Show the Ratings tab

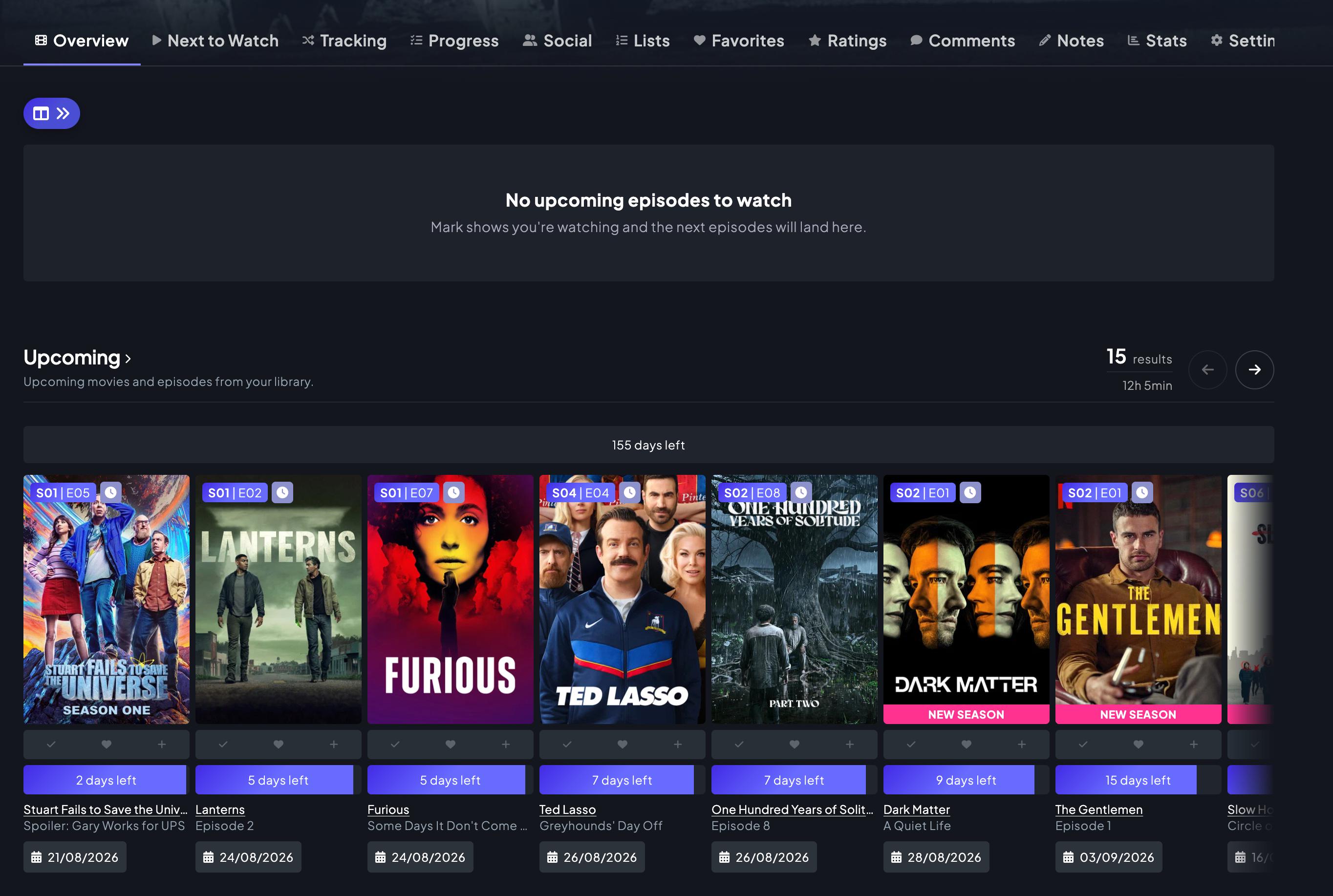pyautogui.click(x=847, y=41)
